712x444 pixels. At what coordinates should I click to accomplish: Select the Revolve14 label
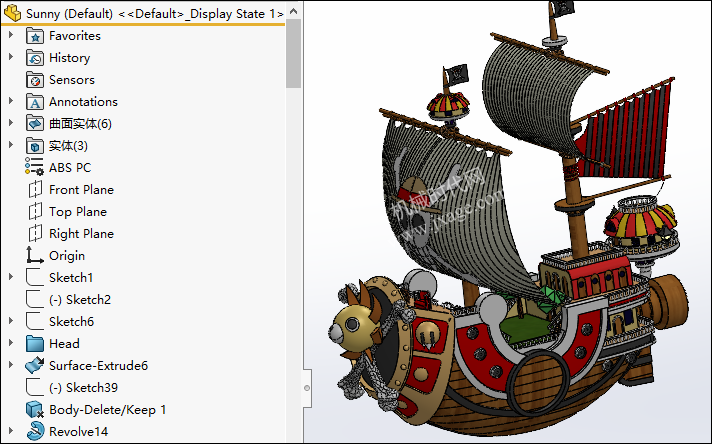coord(79,432)
